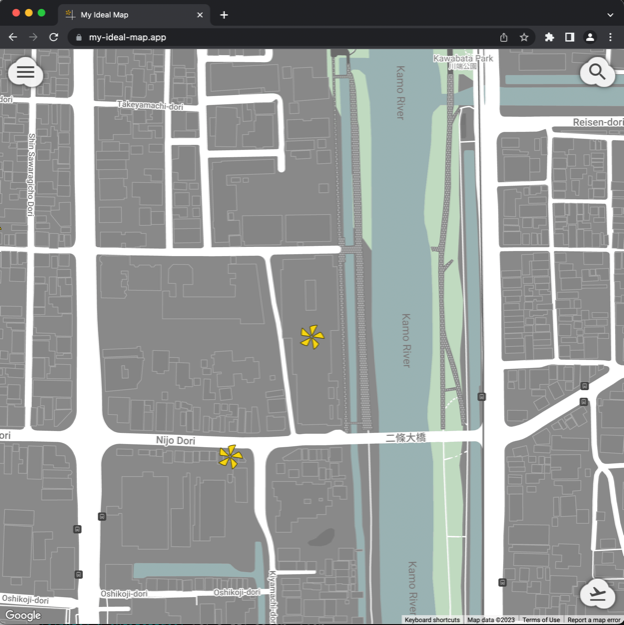Open a new browser tab
624x625 pixels.
224,15
